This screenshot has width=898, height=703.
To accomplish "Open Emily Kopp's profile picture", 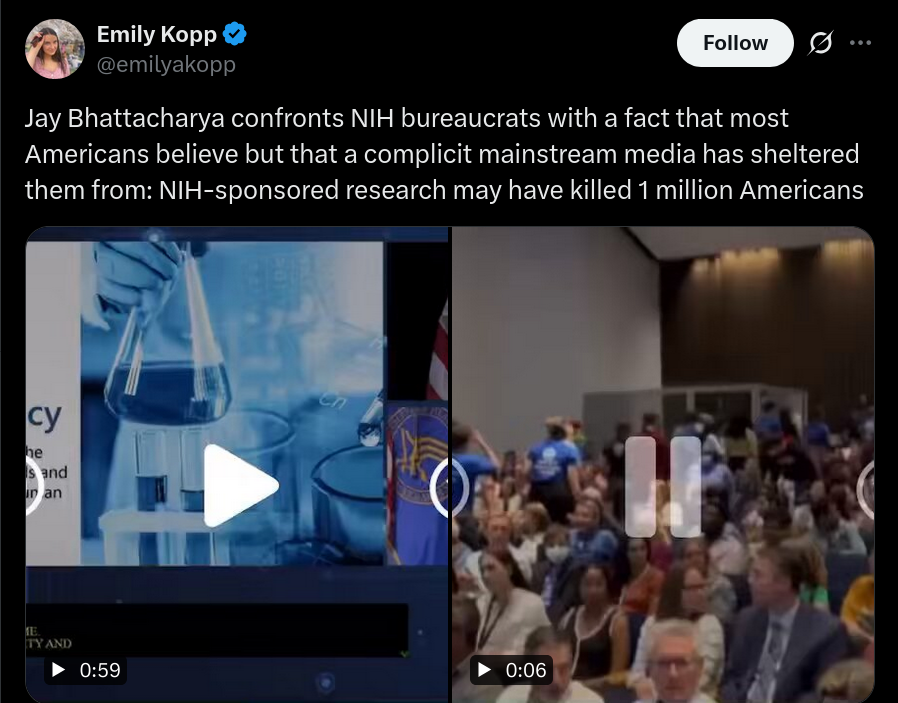I will pyautogui.click(x=54, y=49).
